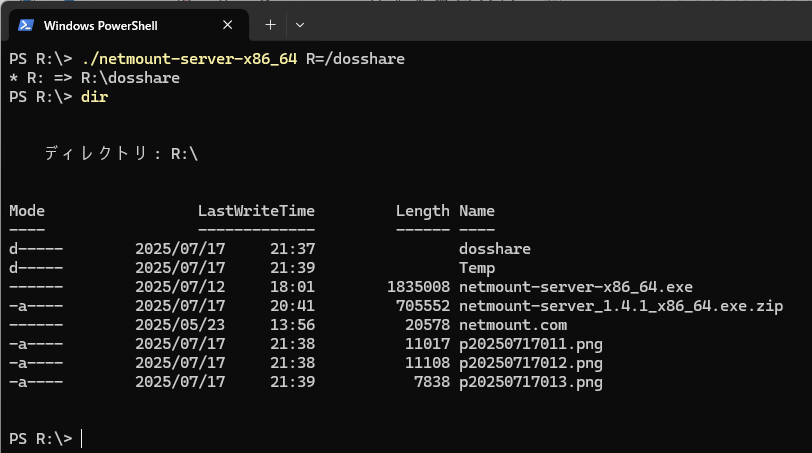The height and width of the screenshot is (453, 812).
Task: Expand the new tab profile dropdown
Action: [300, 25]
